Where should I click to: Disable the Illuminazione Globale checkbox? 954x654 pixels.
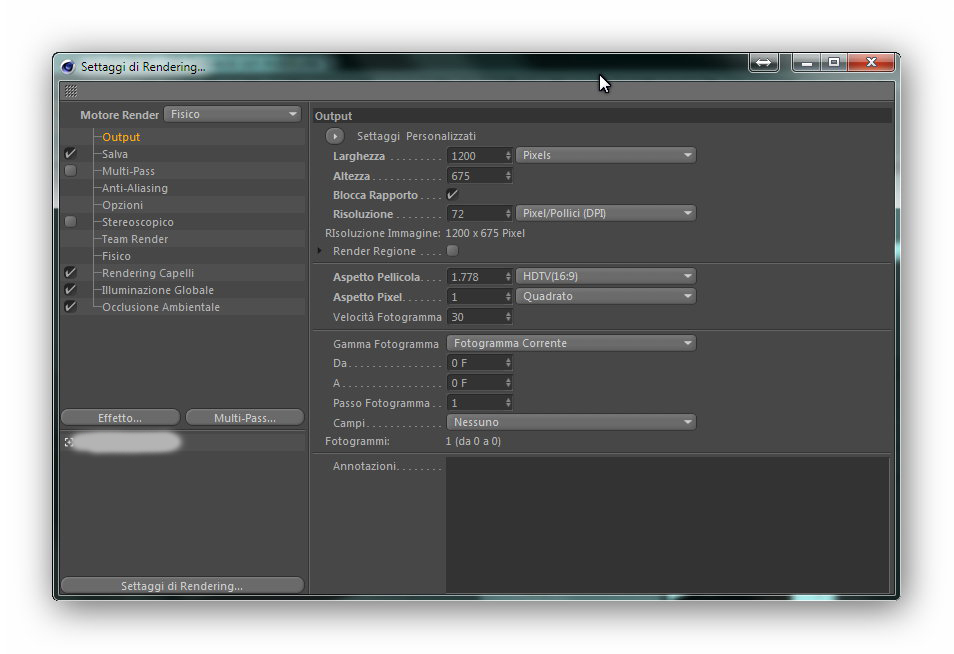click(x=71, y=290)
